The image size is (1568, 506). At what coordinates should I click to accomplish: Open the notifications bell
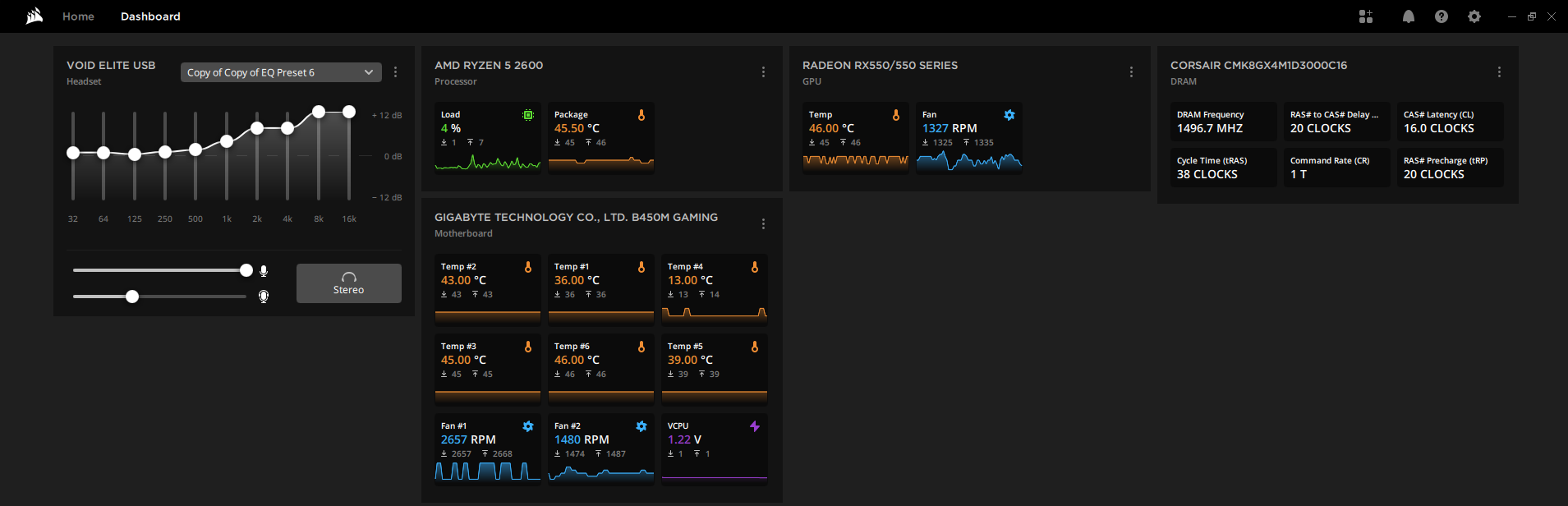pyautogui.click(x=1409, y=16)
